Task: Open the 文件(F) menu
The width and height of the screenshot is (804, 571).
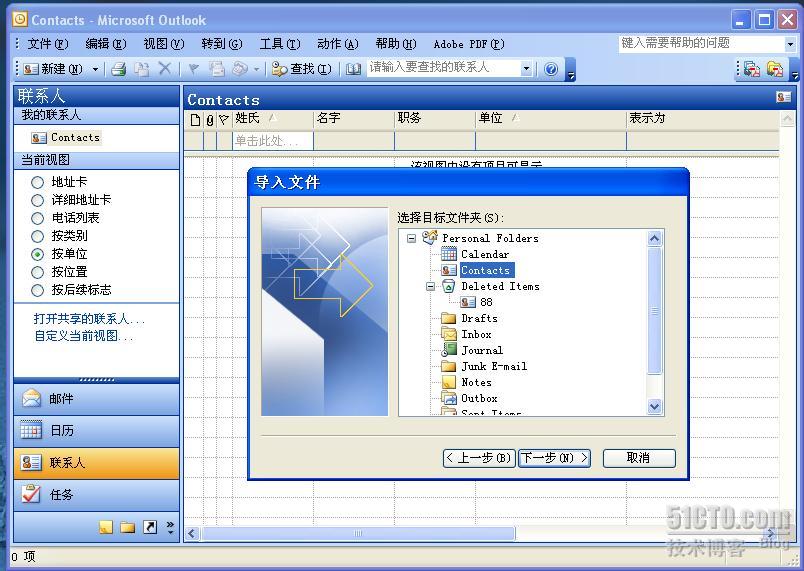Action: pyautogui.click(x=47, y=44)
